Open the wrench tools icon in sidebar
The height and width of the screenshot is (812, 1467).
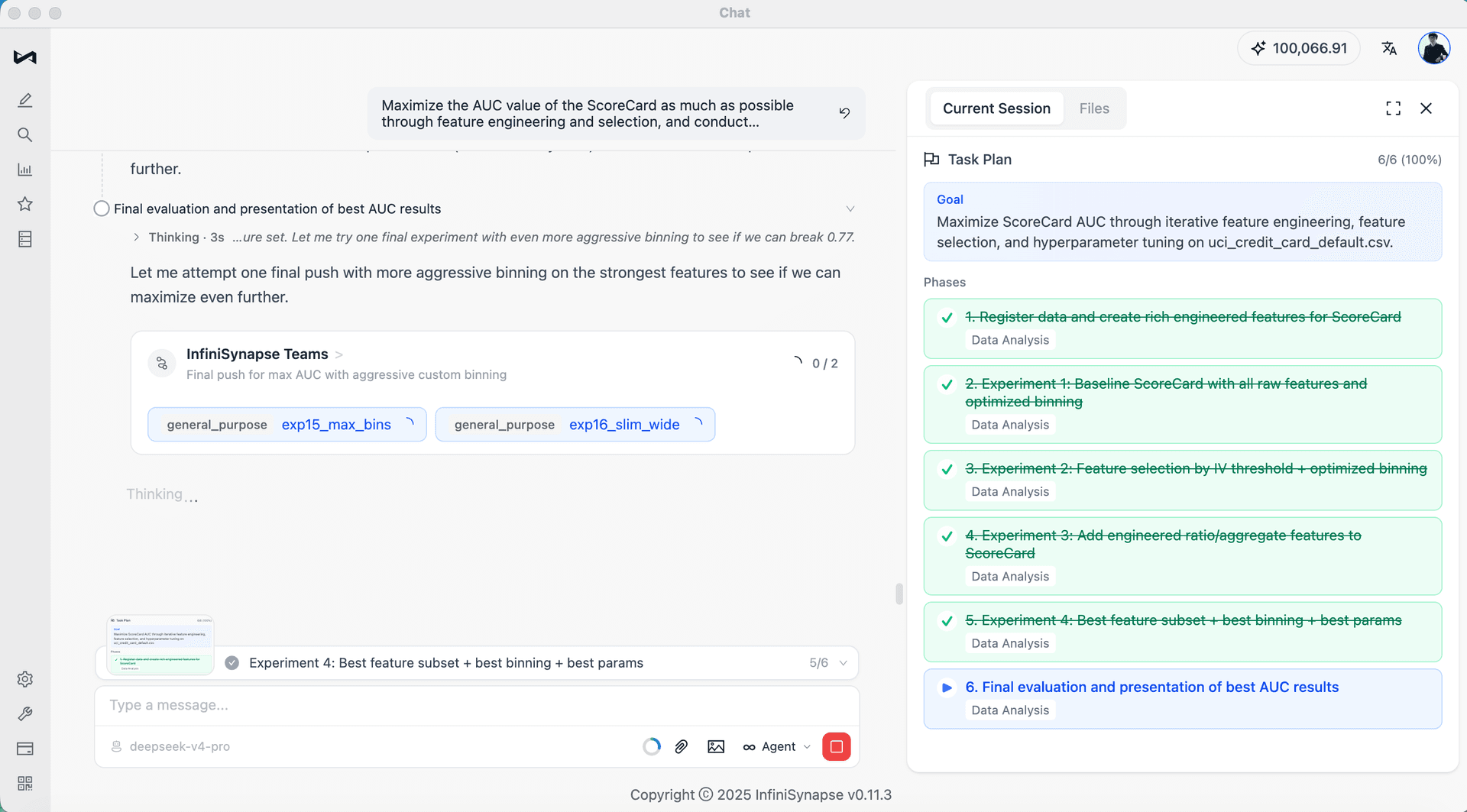click(25, 713)
